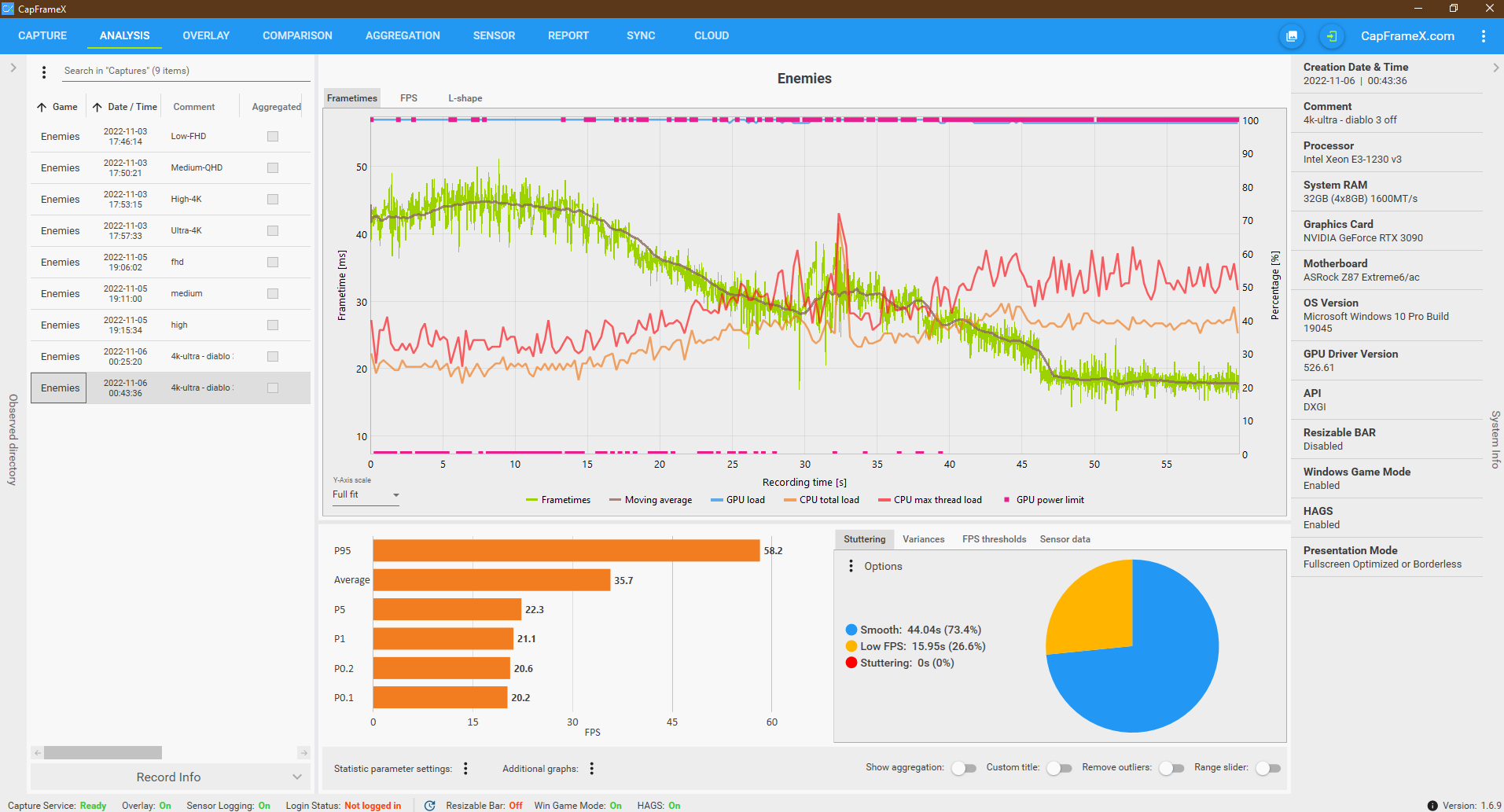Viewport: 1504px width, 812px height.
Task: Switch to the AGGREGATION tab
Action: pyautogui.click(x=403, y=35)
